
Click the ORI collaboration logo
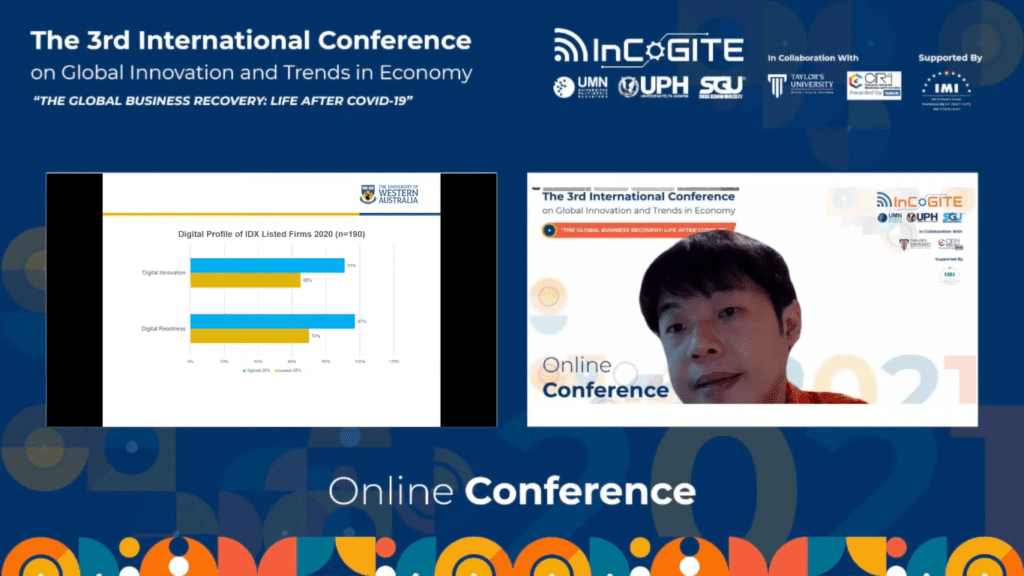click(x=873, y=85)
